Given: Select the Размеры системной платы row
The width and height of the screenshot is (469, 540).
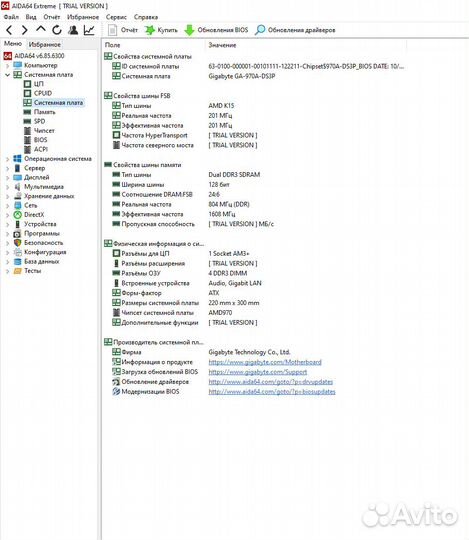Looking at the screenshot, I should (x=255, y=303).
